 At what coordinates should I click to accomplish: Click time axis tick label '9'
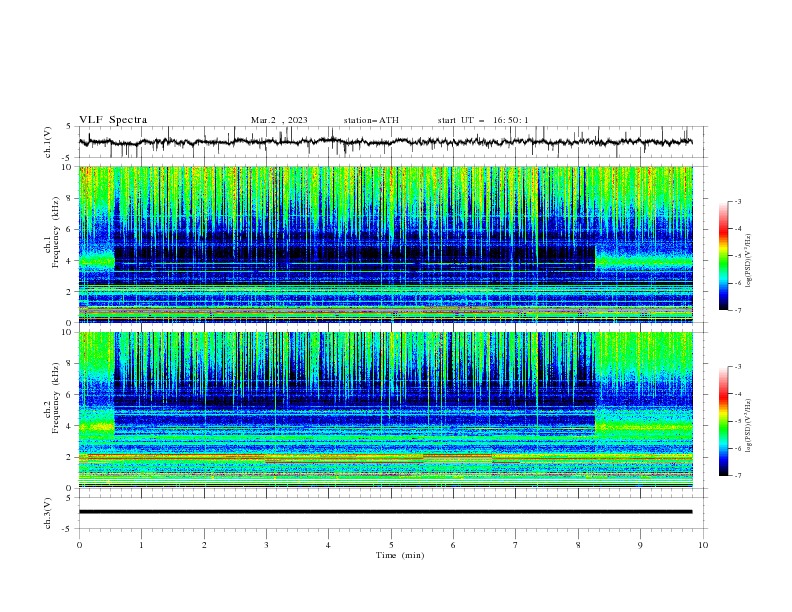640,545
